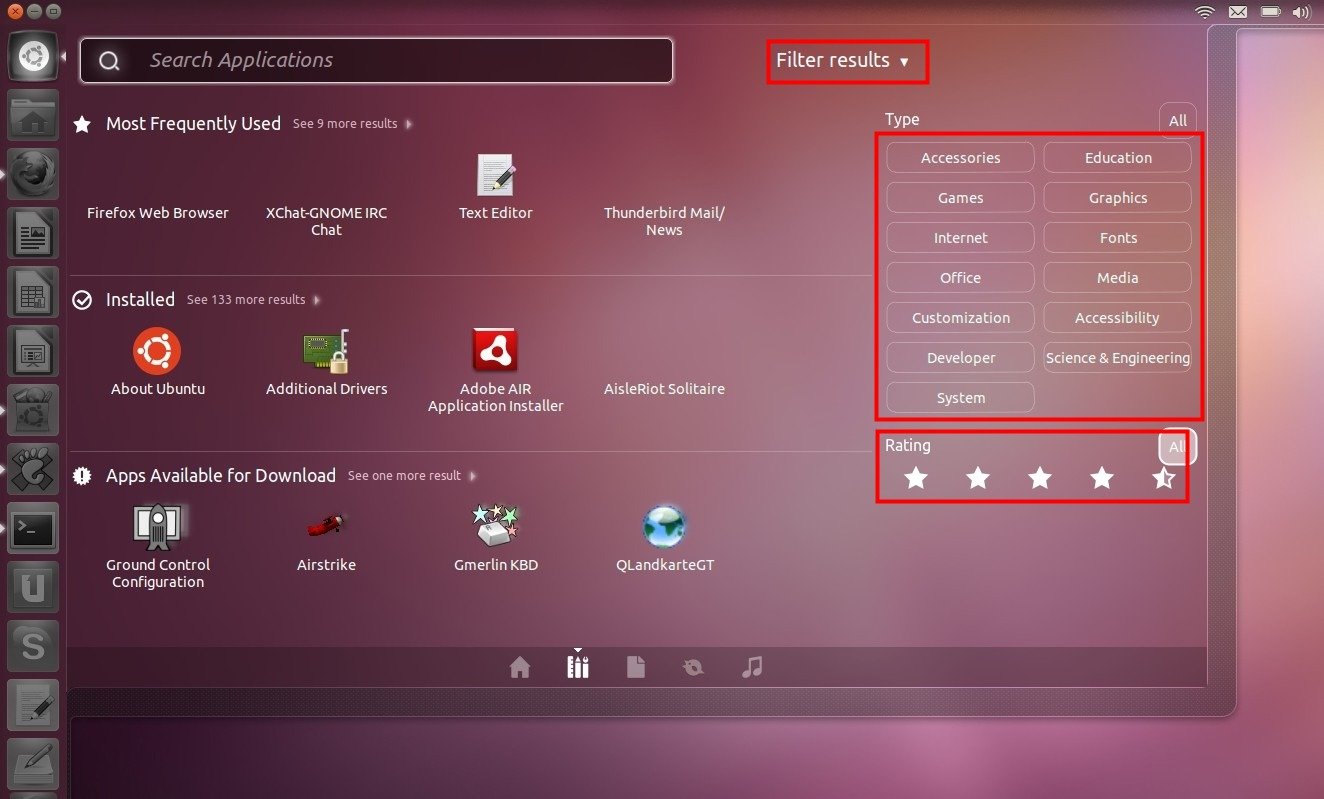Set rating filter to one star
This screenshot has height=799, width=1324.
(916, 479)
